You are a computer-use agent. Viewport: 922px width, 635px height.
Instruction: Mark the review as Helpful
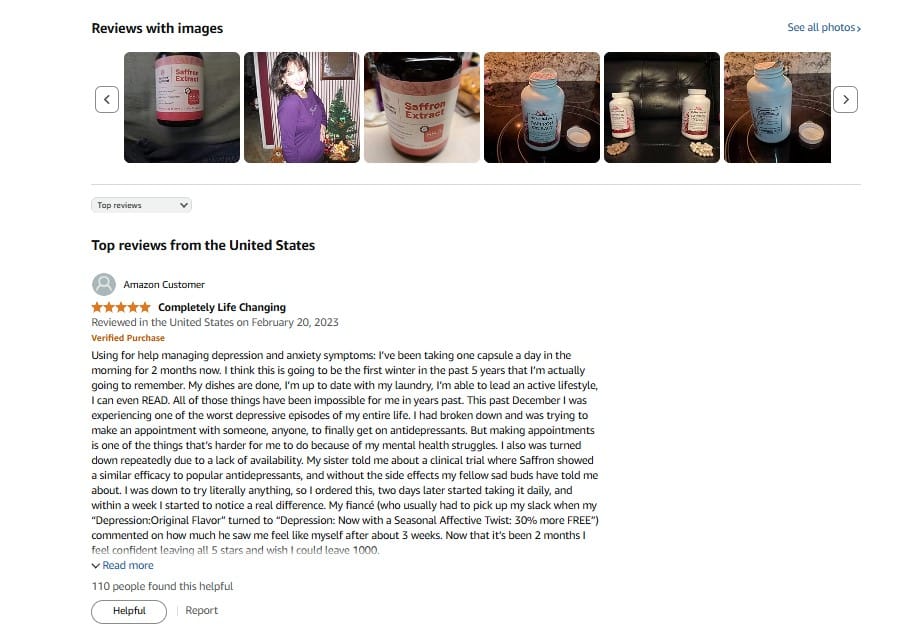tap(129, 611)
